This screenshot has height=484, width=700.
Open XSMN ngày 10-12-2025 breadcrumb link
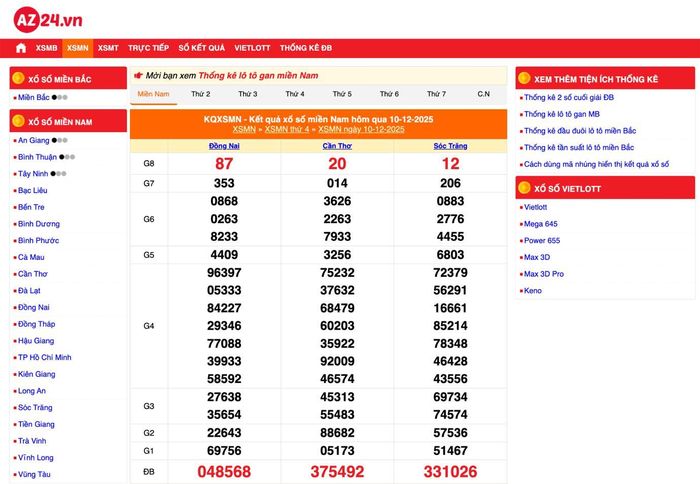click(361, 129)
